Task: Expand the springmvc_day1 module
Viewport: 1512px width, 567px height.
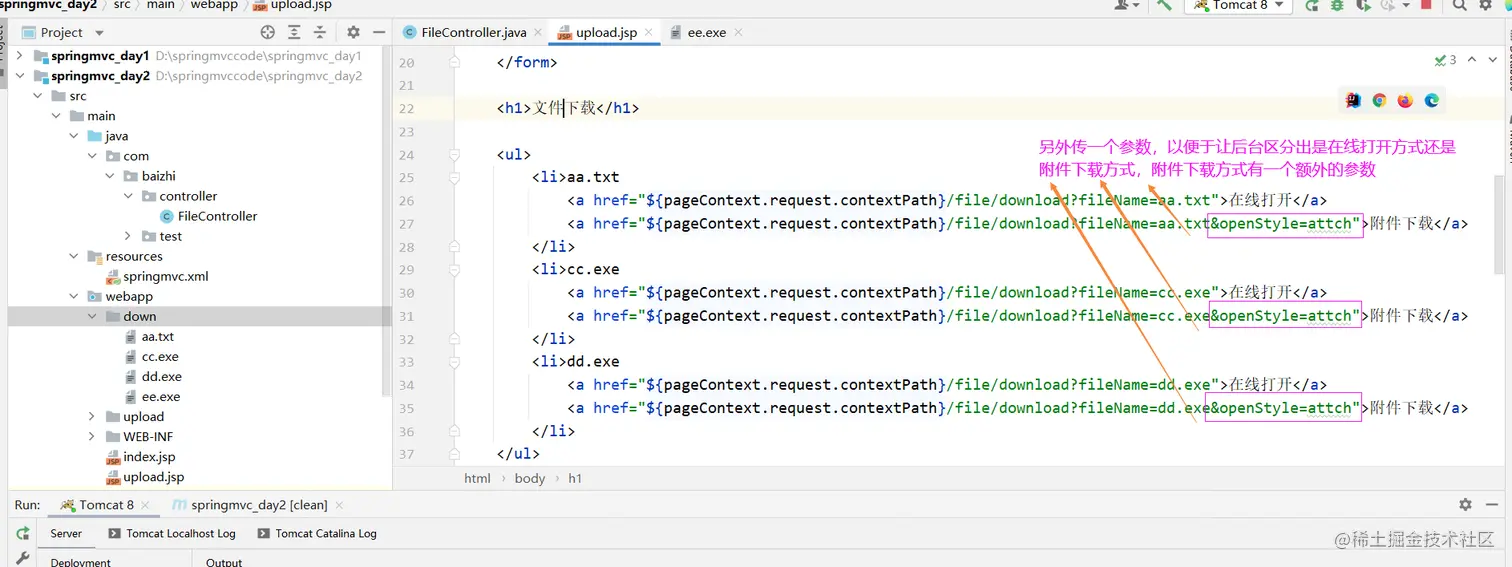Action: tap(19, 56)
